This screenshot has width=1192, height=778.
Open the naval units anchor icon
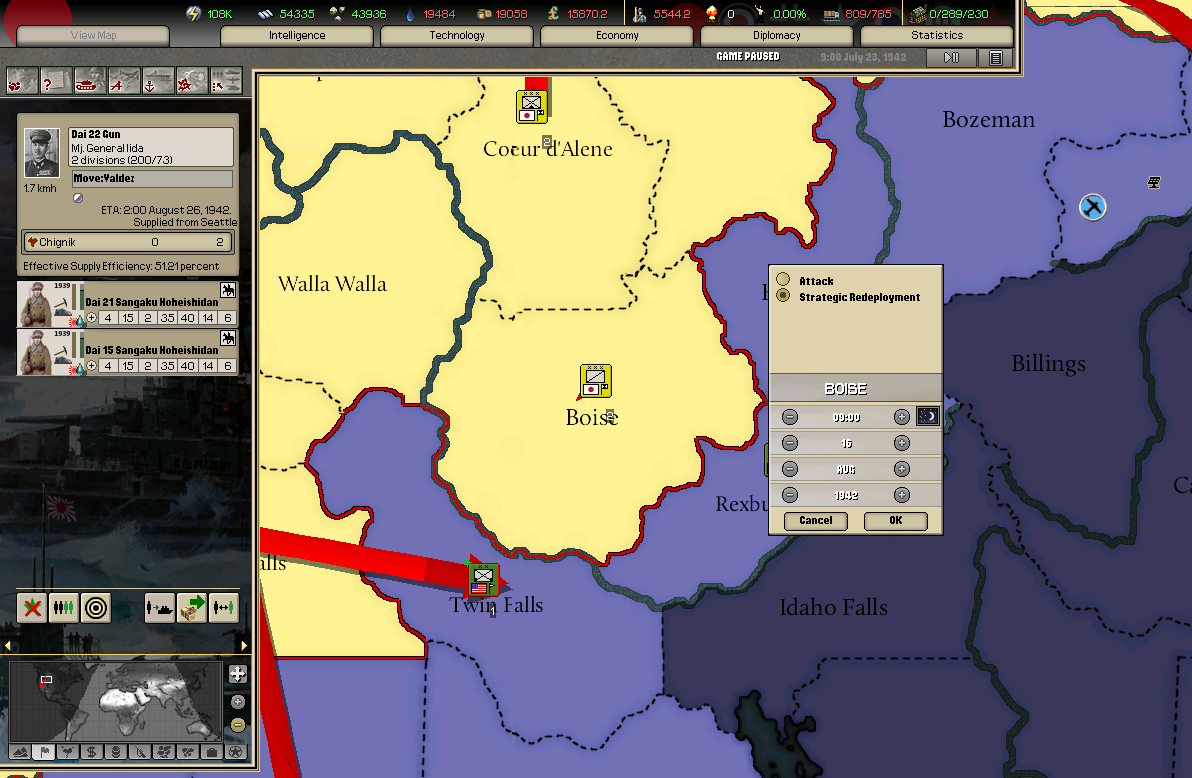[x=158, y=81]
